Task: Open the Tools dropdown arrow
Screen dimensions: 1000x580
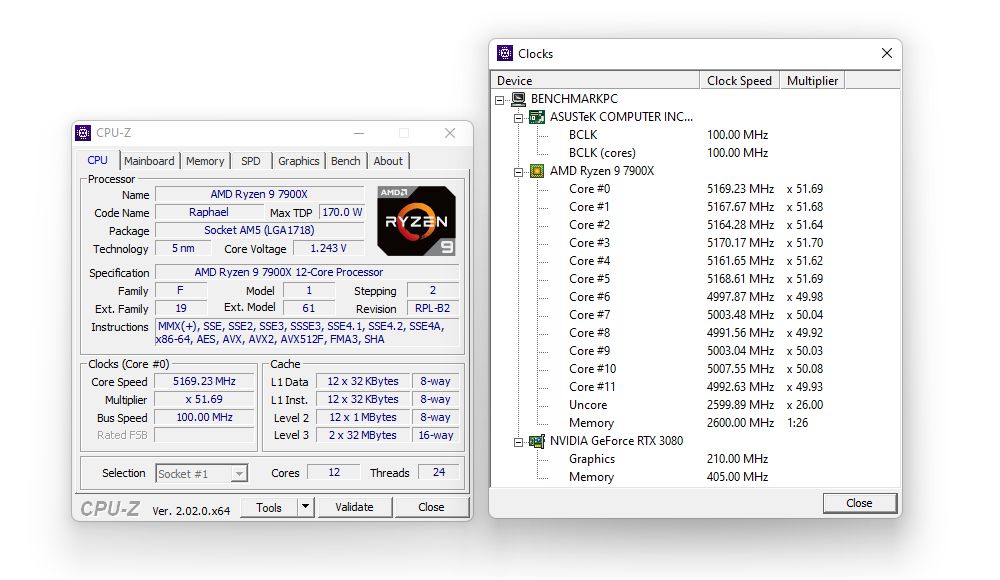Action: click(305, 507)
